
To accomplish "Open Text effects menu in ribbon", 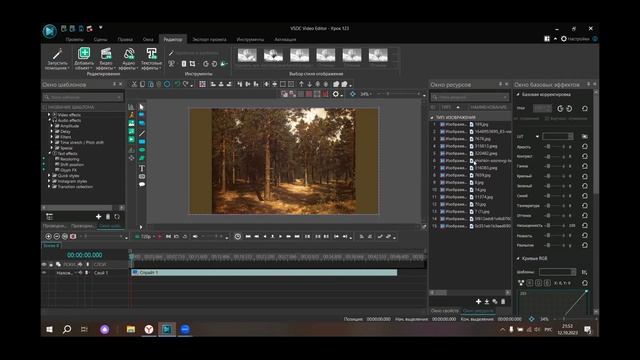I will (x=151, y=59).
